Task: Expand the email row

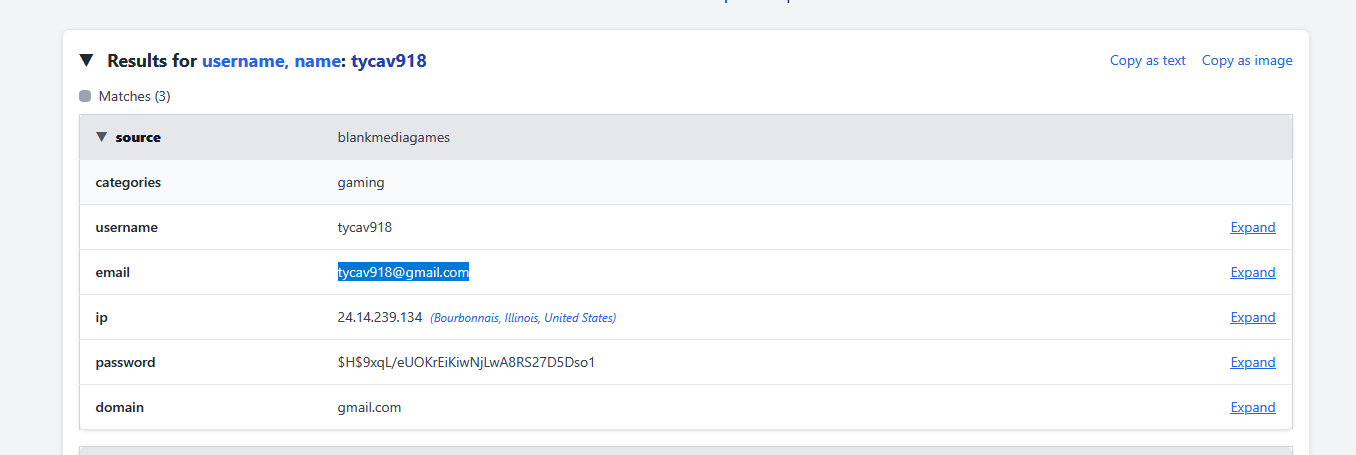Action: tap(1252, 273)
